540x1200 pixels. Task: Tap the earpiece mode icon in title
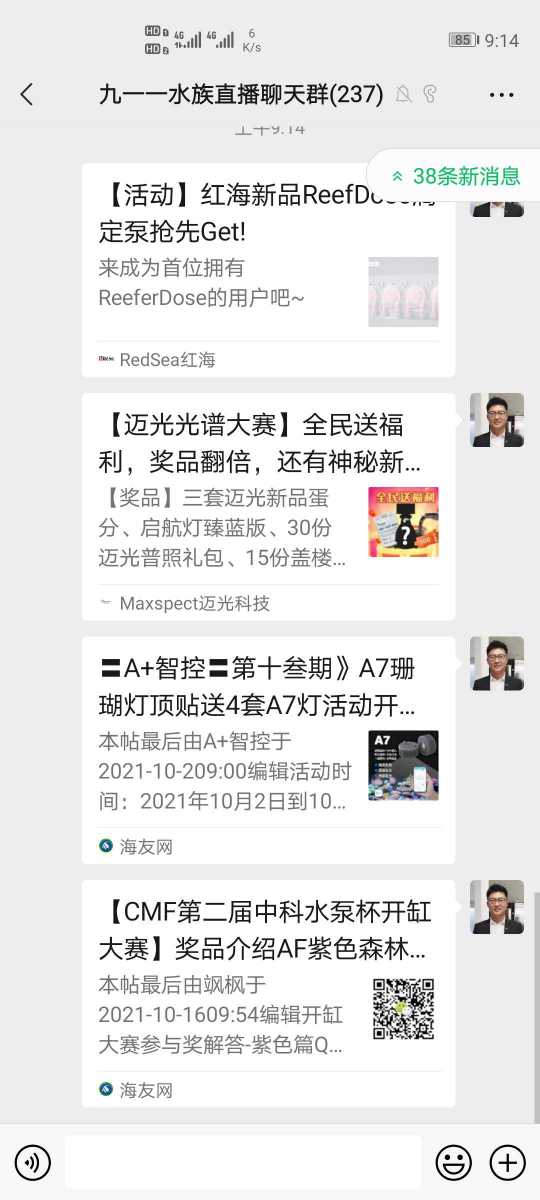(430, 95)
